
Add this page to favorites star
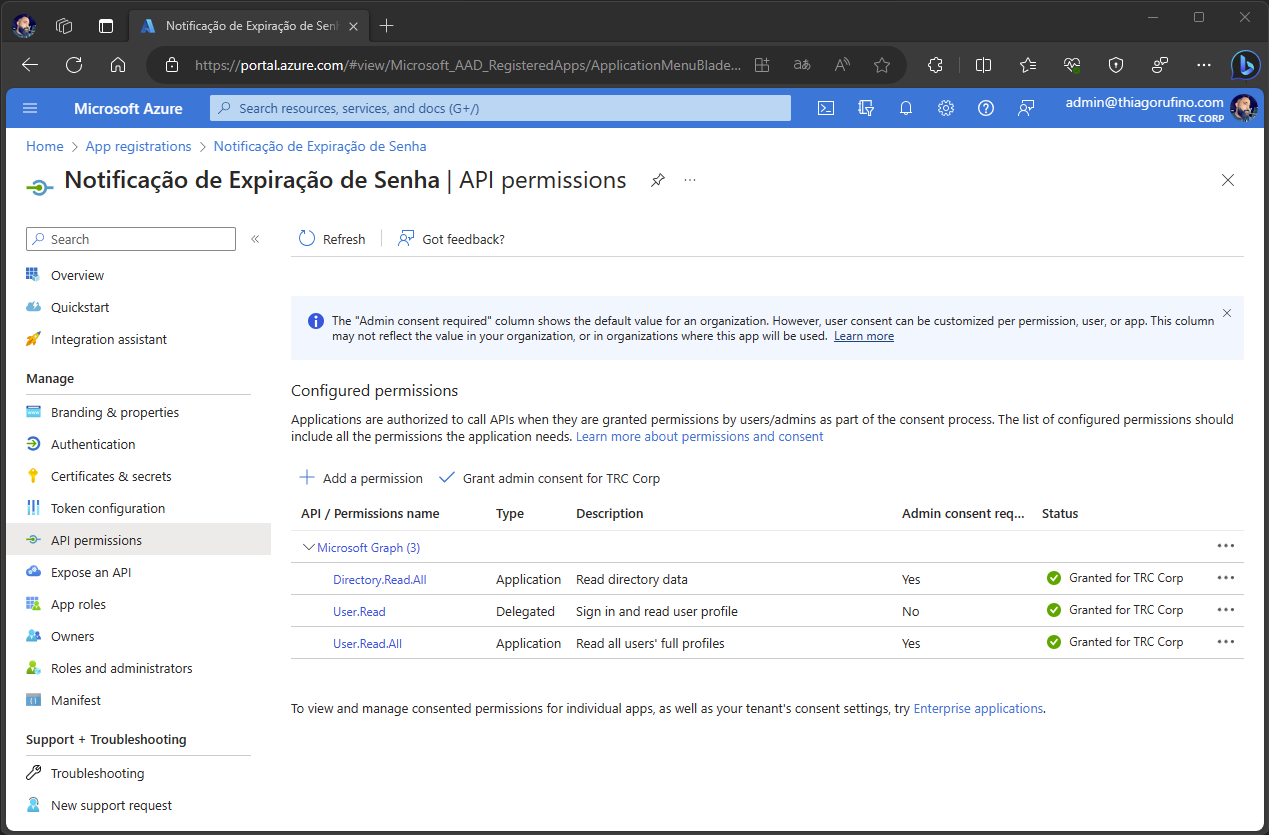click(882, 65)
